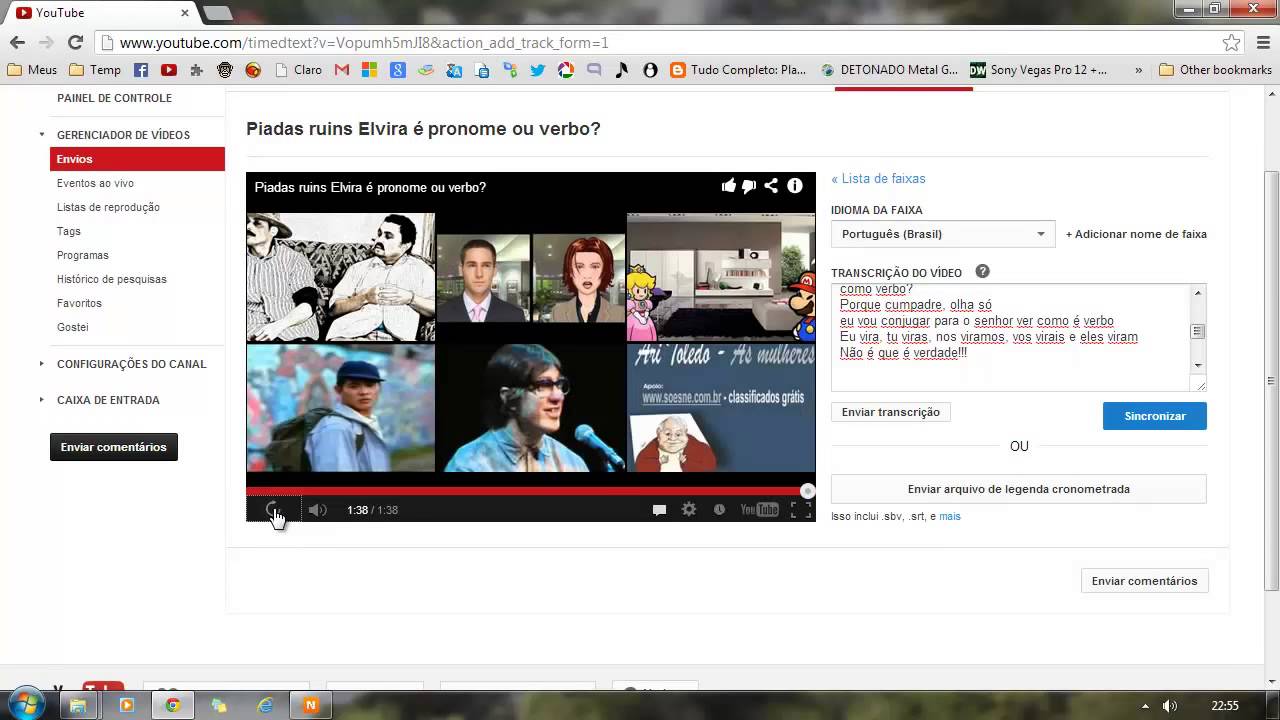
Task: Open the YouTube bookmark icon
Action: tap(168, 70)
